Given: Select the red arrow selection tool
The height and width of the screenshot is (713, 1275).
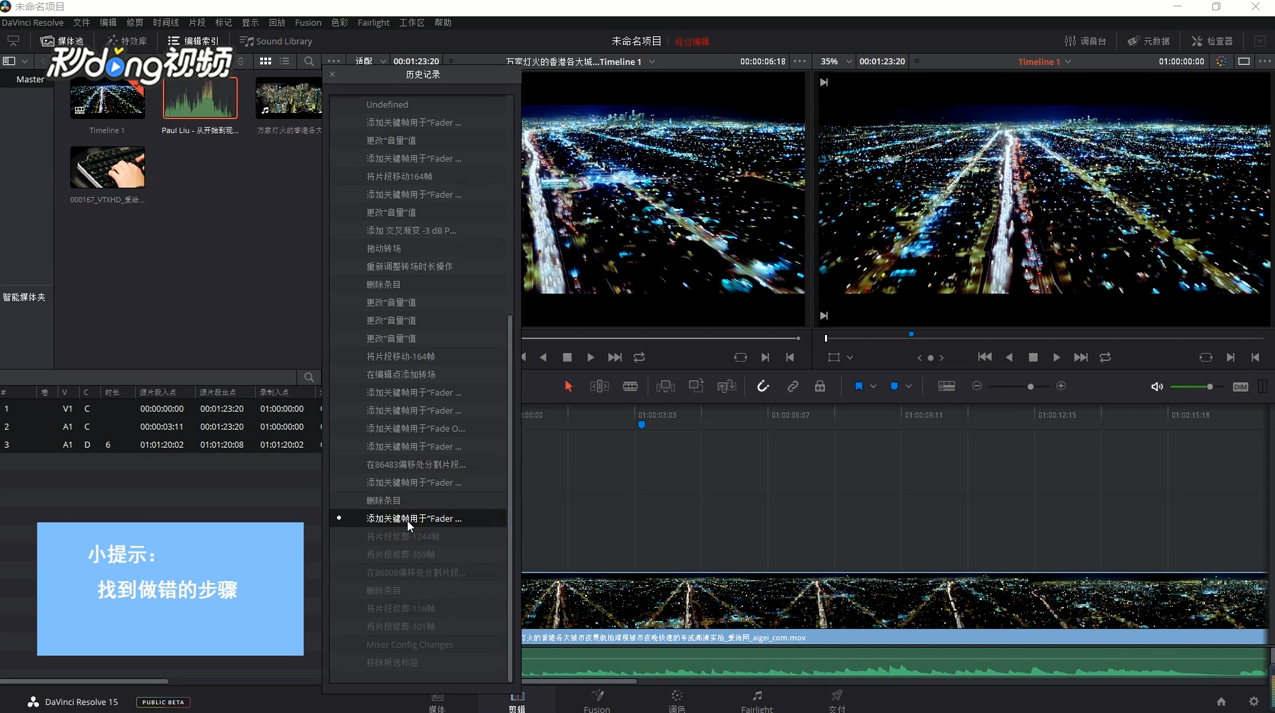Looking at the screenshot, I should tap(568, 387).
